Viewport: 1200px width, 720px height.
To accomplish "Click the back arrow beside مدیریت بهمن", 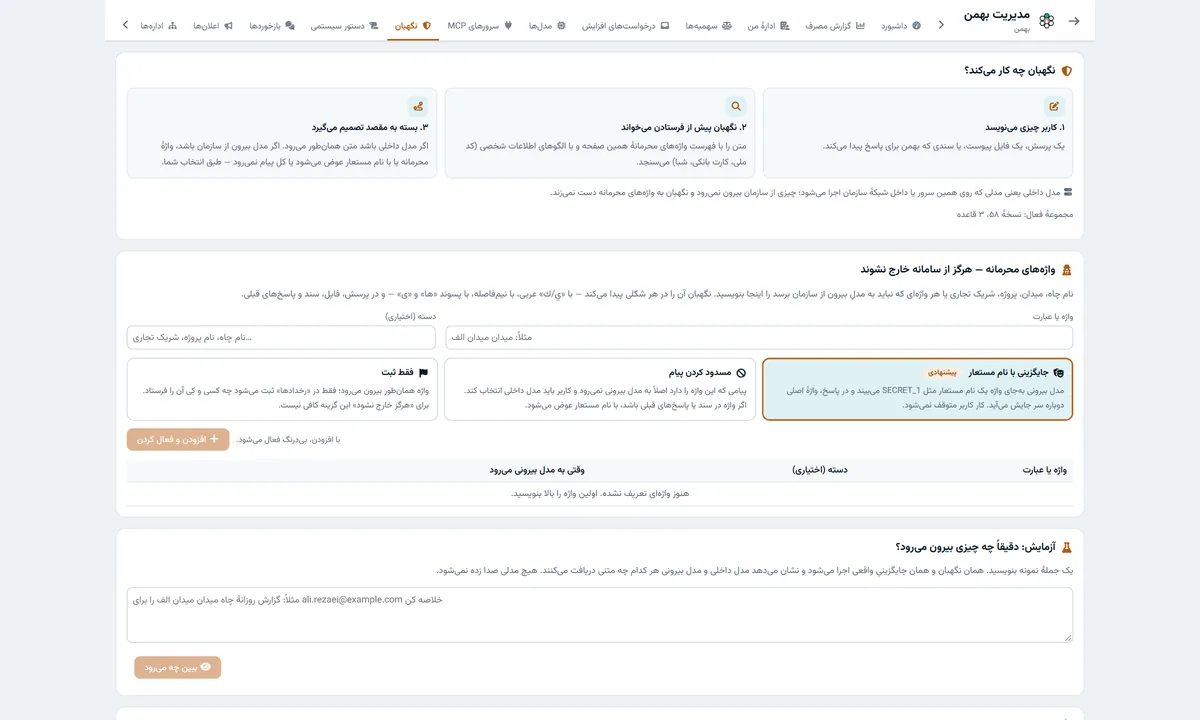I will pos(1074,21).
